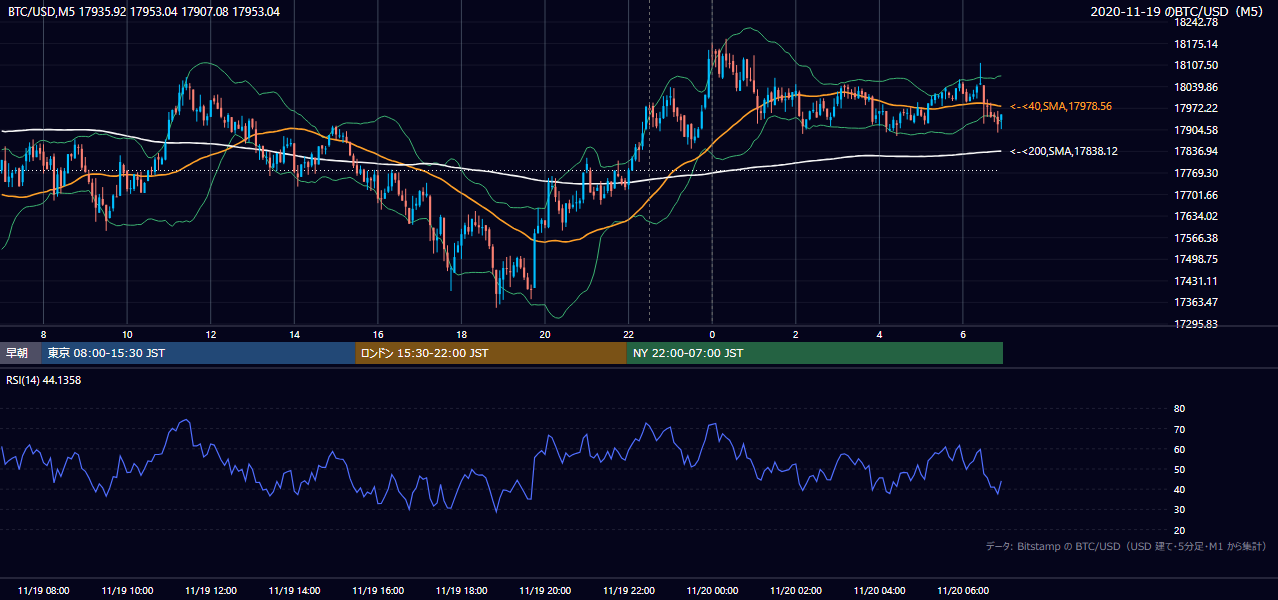Screen dimensions: 1278x600
Task: Click price axis value 17769.30
Action: [1196, 173]
